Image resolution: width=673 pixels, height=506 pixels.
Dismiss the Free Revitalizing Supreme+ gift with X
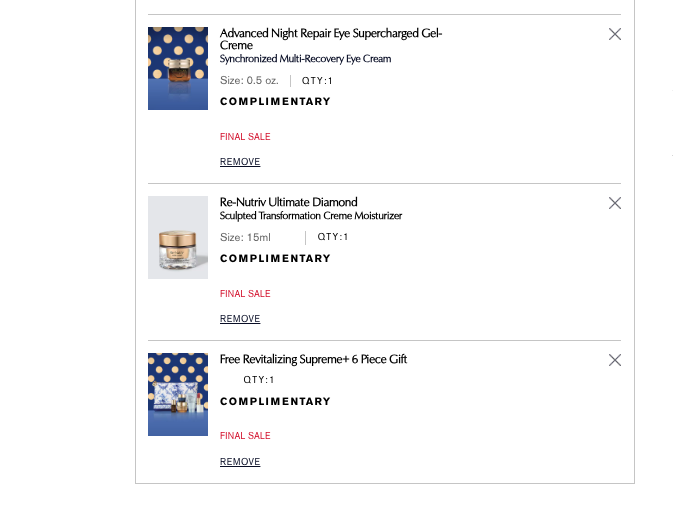point(615,360)
